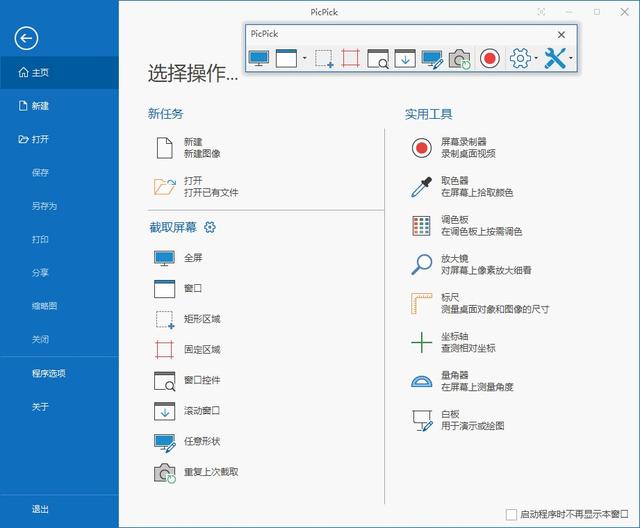Click the 固定区域 red frame icon
Viewport: 640px width, 528px height.
click(x=164, y=350)
